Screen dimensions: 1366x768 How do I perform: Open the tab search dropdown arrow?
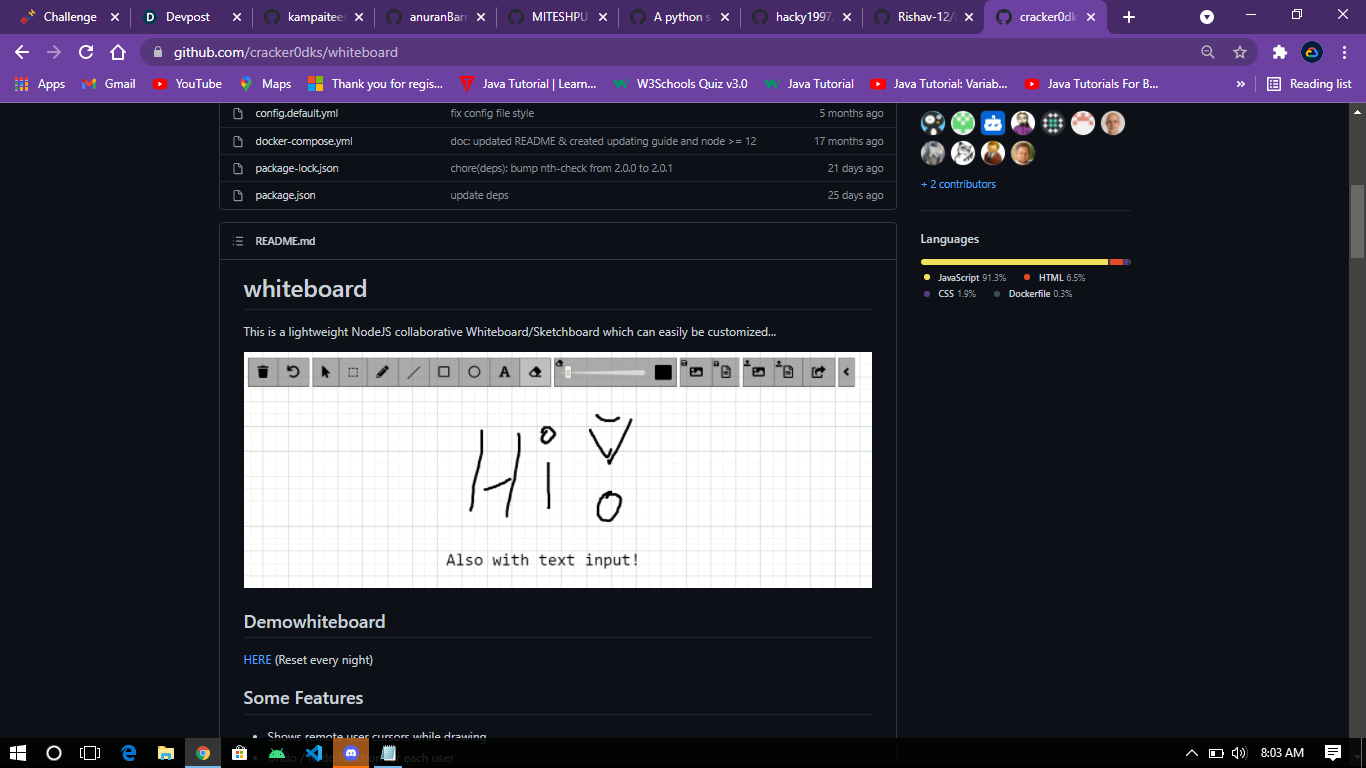pos(1207,17)
